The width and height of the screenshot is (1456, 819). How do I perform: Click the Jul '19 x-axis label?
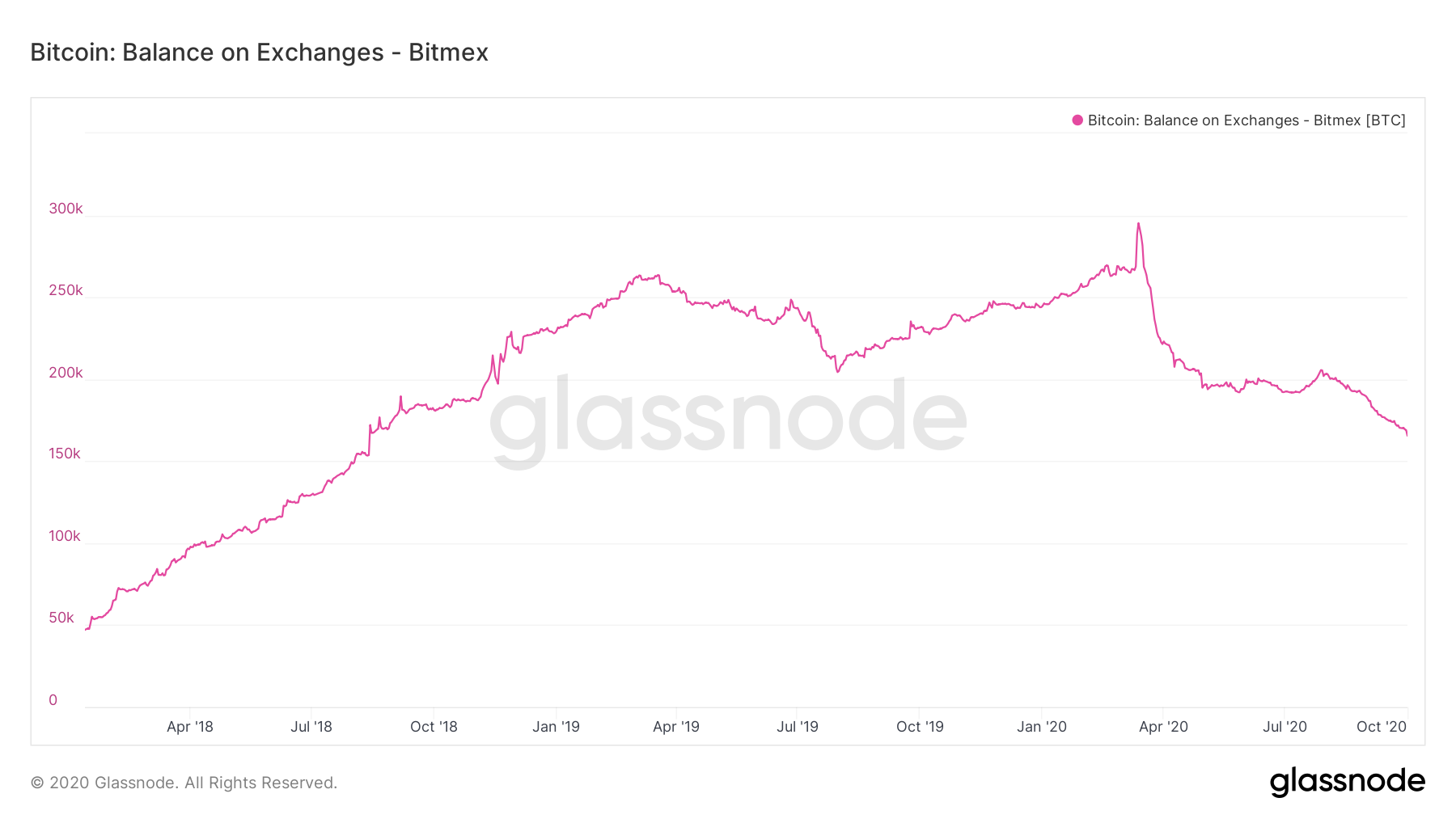(x=798, y=726)
